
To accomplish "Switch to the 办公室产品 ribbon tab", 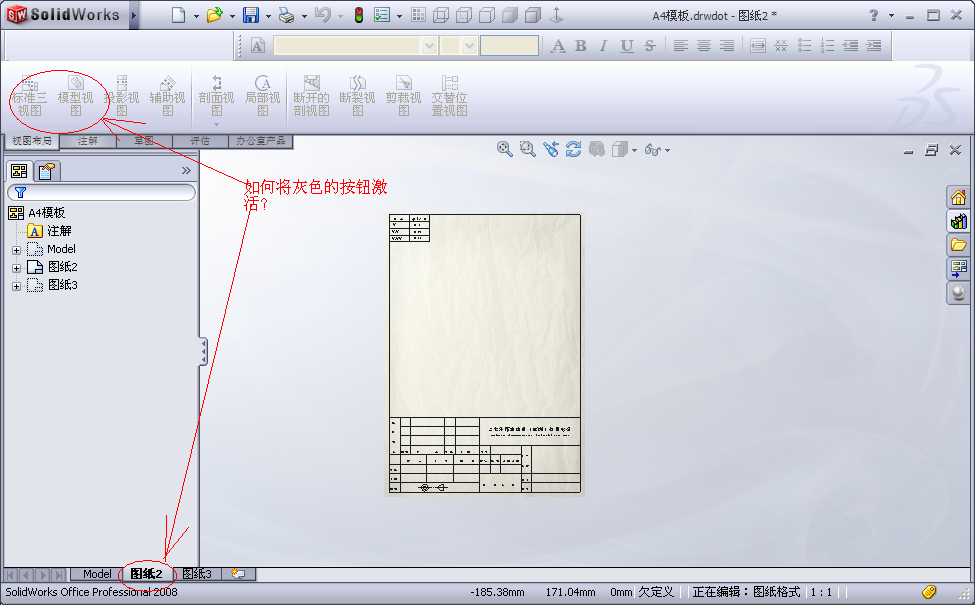I will tap(261, 141).
